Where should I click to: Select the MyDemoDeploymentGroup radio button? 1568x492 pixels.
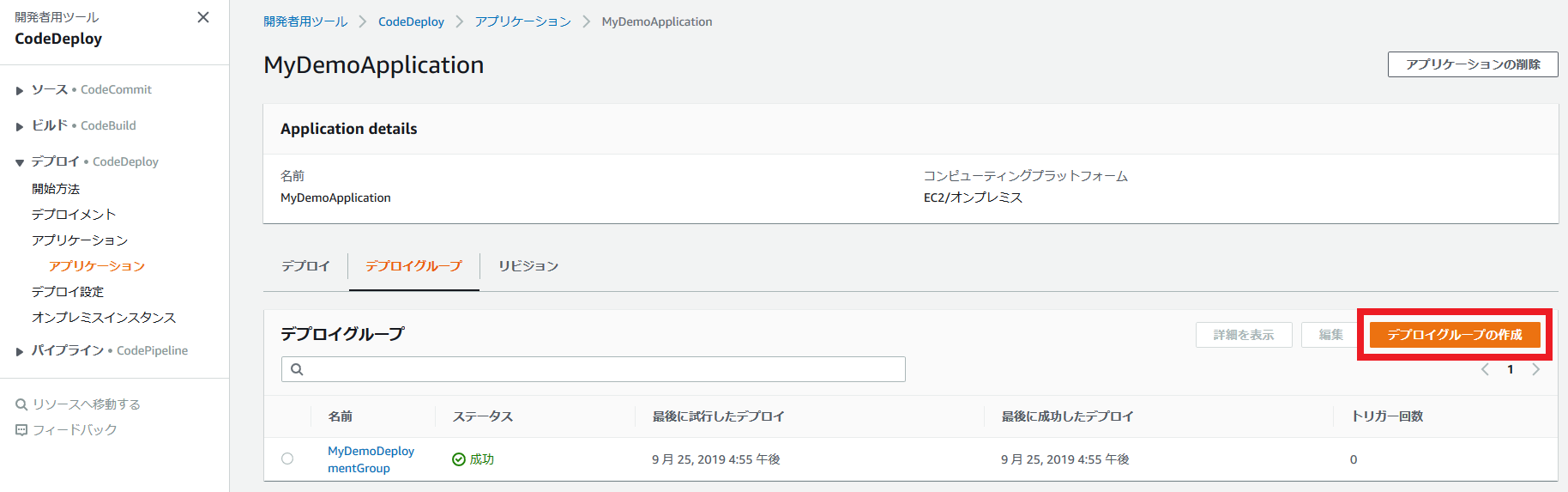click(x=287, y=459)
